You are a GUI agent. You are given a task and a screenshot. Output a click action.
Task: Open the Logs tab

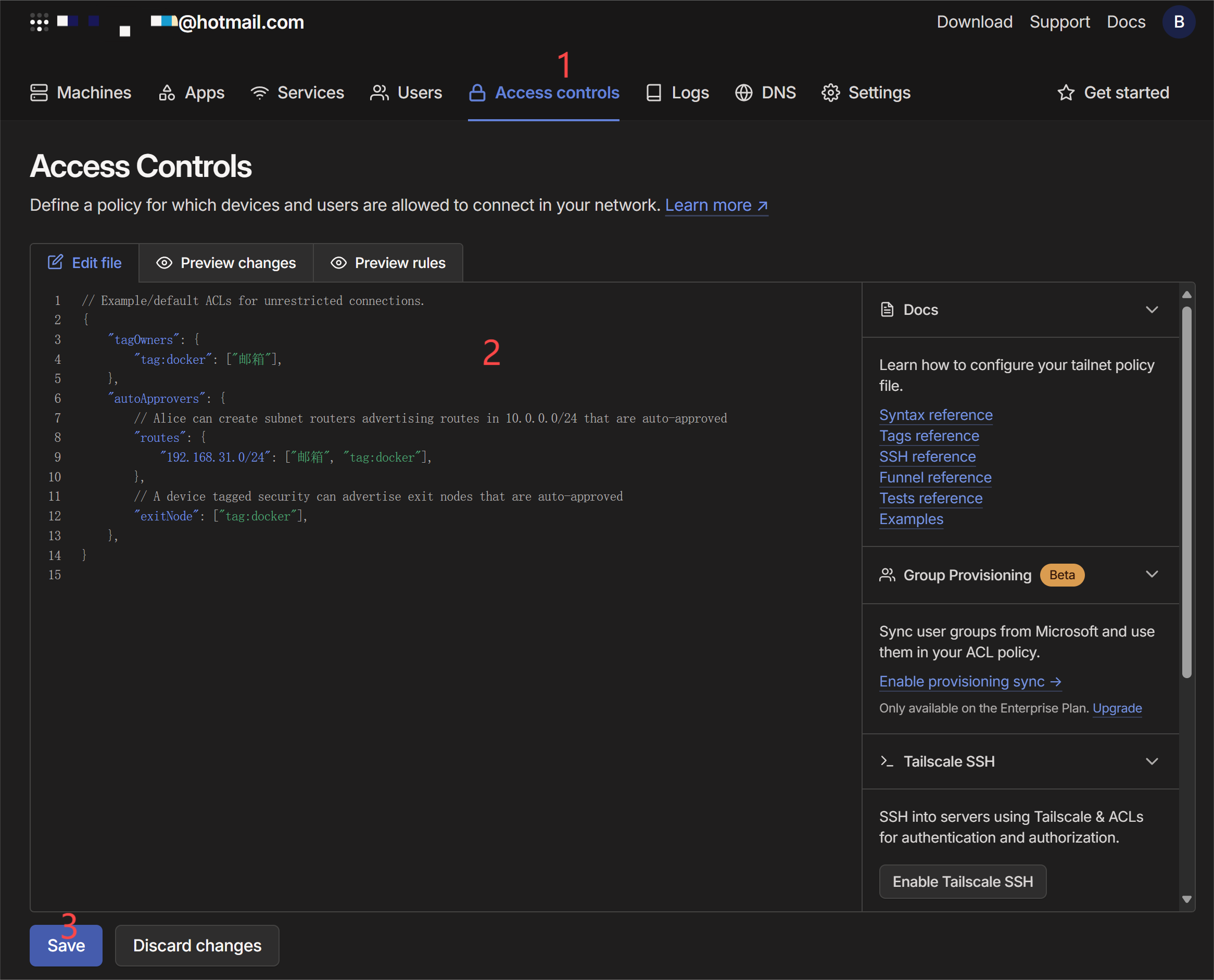[678, 93]
